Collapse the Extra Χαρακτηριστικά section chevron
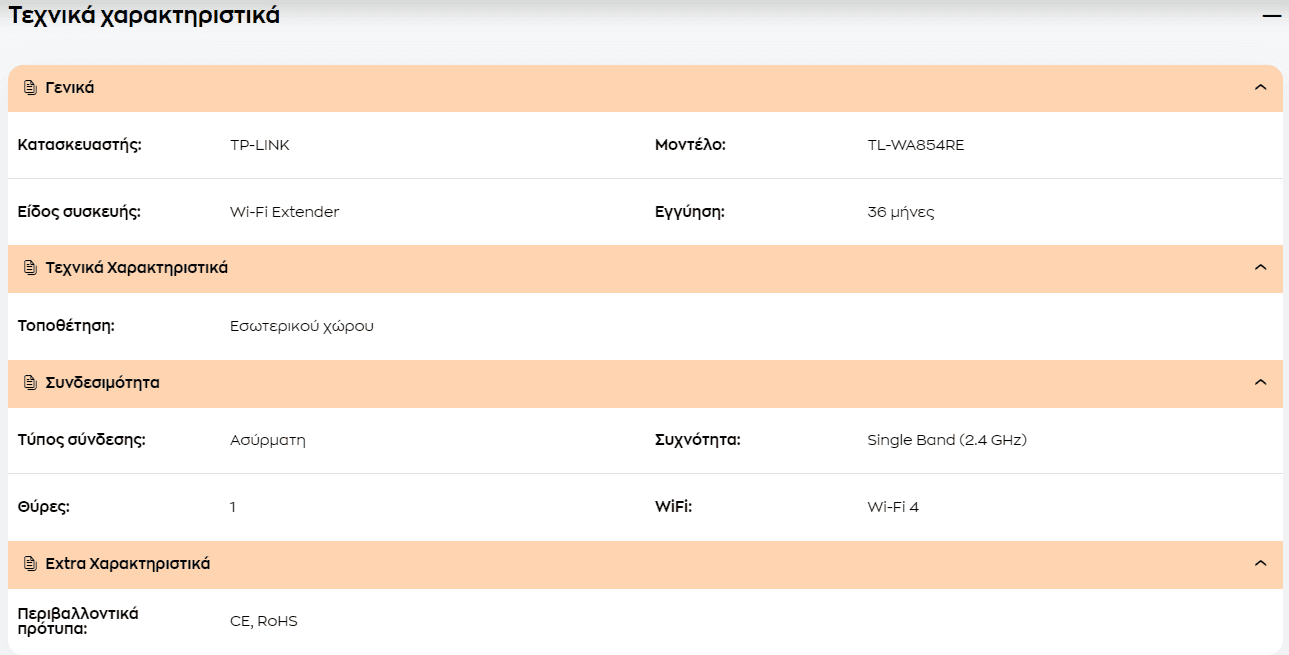The image size is (1289, 655). point(1260,564)
